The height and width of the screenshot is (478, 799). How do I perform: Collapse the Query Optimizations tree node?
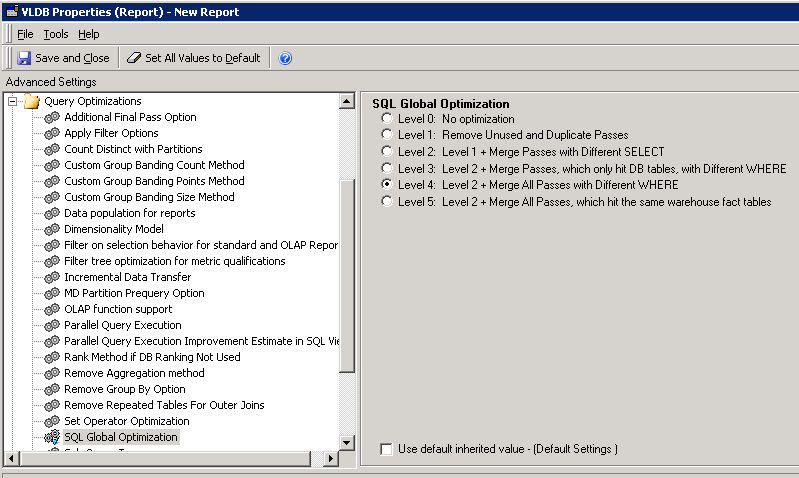coord(13,101)
